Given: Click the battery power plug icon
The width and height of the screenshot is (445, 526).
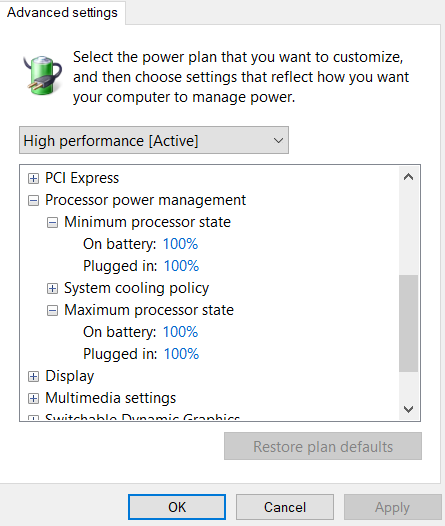Looking at the screenshot, I should point(42,75).
